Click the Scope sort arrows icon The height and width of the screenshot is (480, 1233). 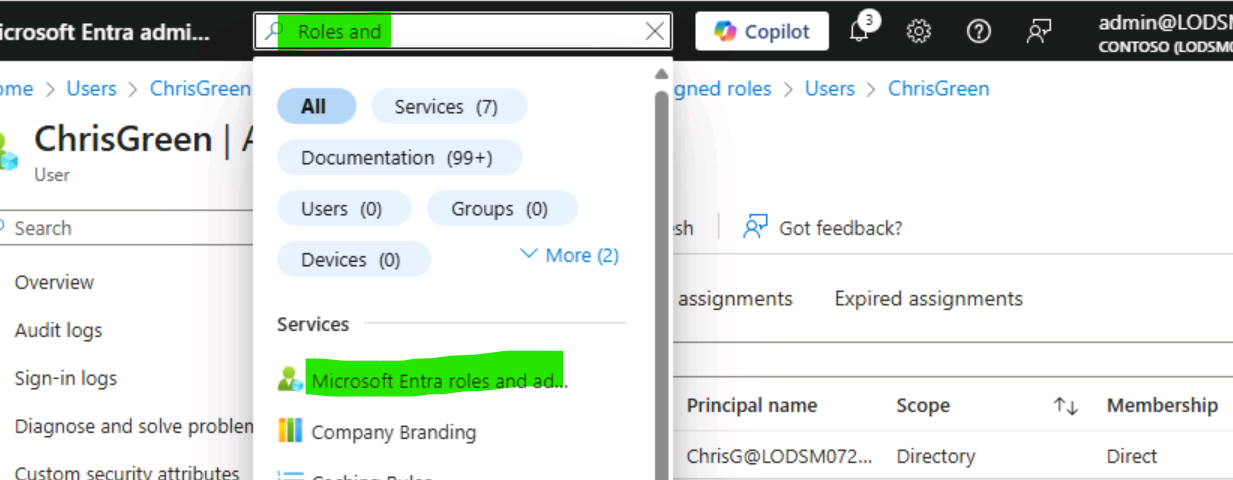[1066, 406]
